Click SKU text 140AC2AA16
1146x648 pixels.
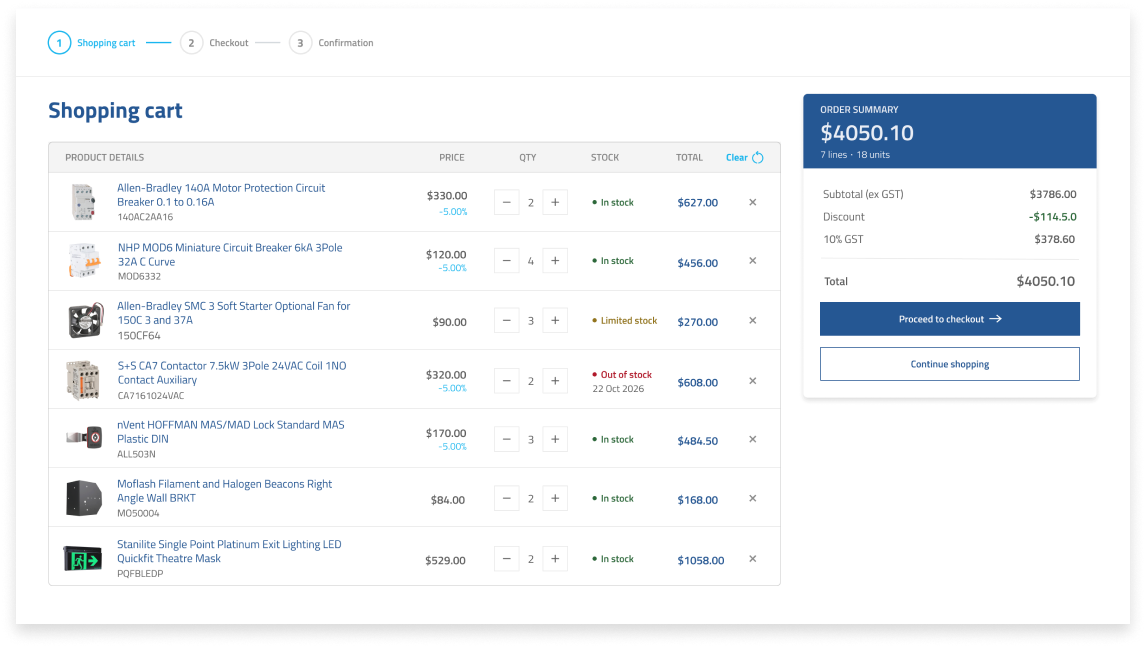(145, 217)
